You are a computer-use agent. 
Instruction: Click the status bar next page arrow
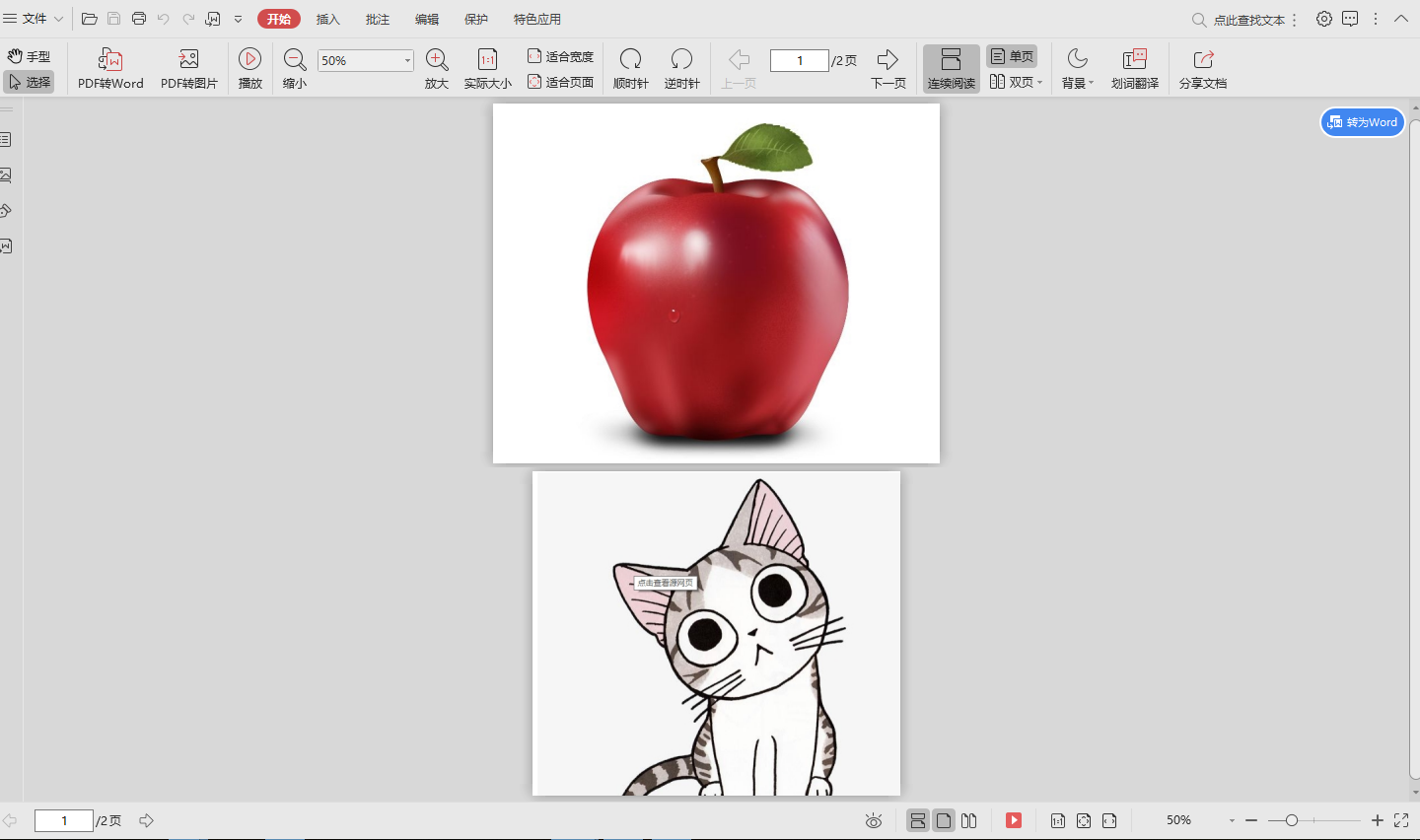(x=146, y=820)
